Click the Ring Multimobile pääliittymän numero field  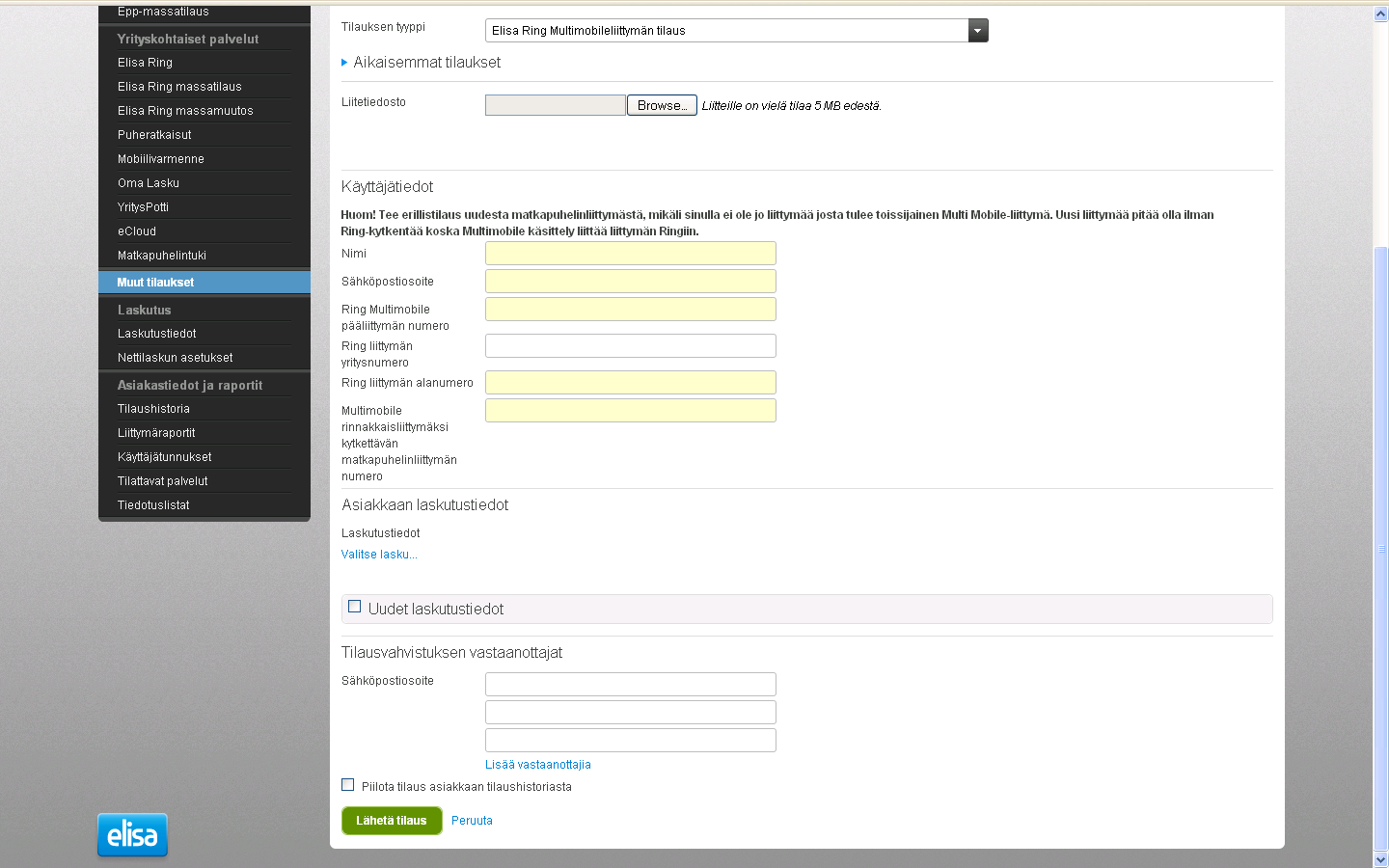click(x=631, y=309)
